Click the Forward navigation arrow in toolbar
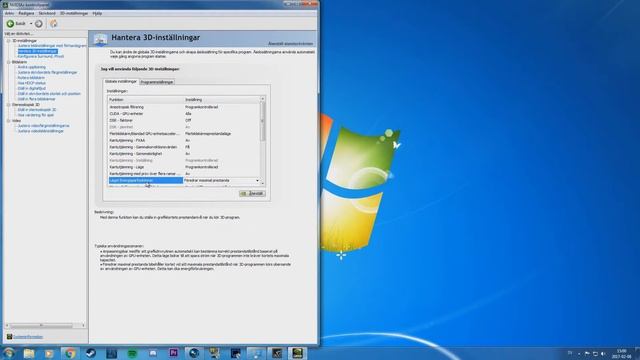 coord(39,24)
